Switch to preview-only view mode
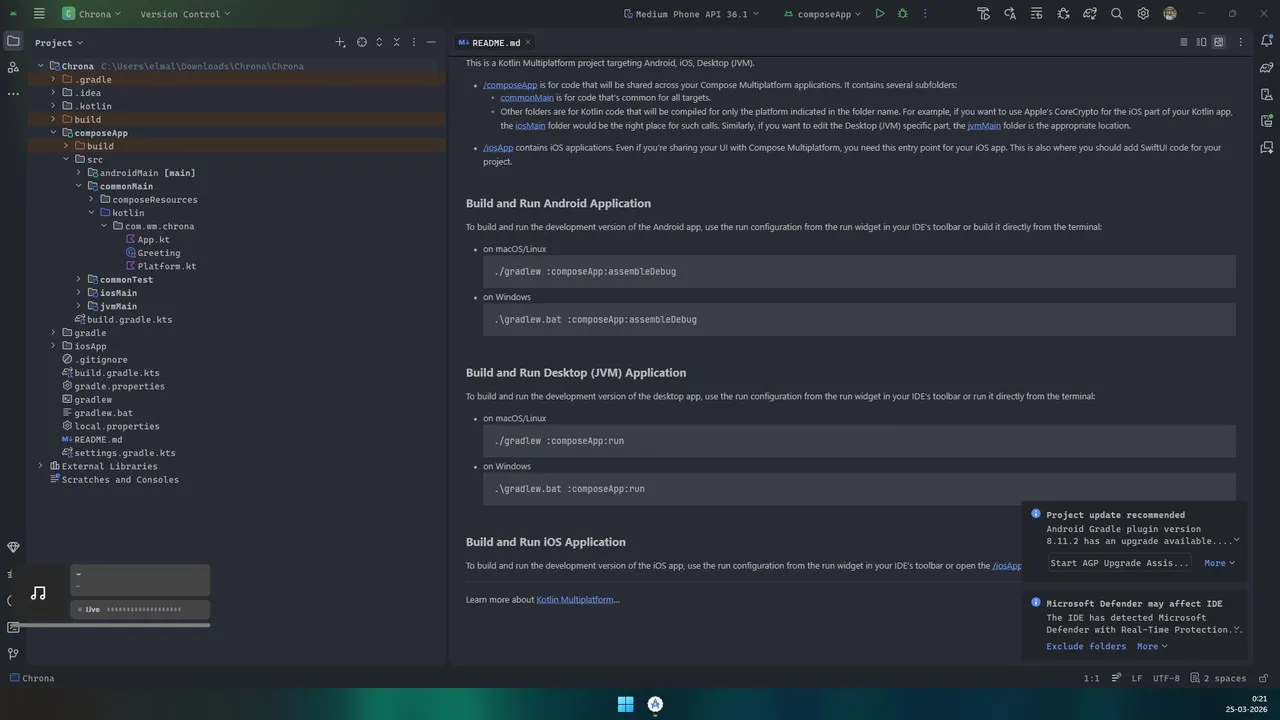This screenshot has height=720, width=1280. [x=1218, y=42]
